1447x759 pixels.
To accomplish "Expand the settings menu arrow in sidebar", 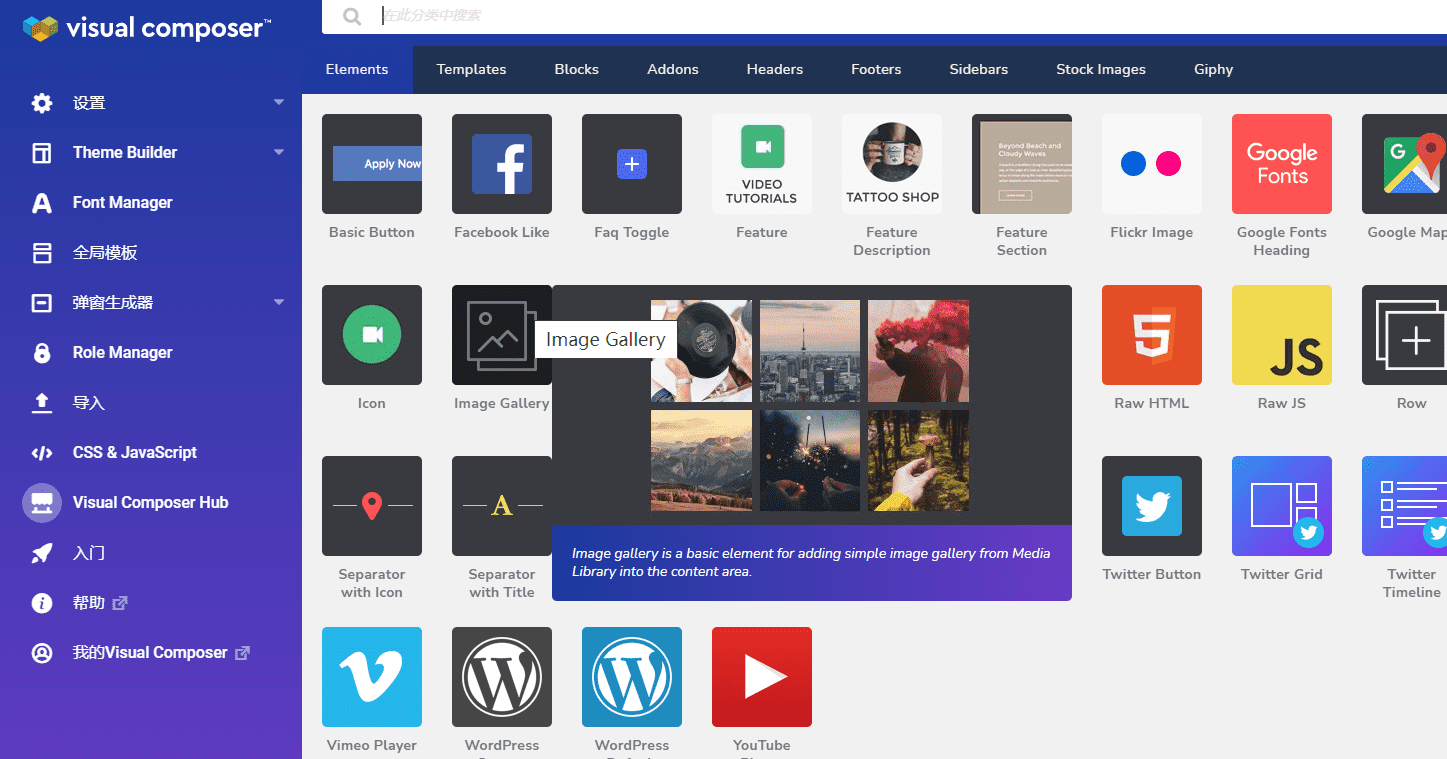I will coord(279,102).
